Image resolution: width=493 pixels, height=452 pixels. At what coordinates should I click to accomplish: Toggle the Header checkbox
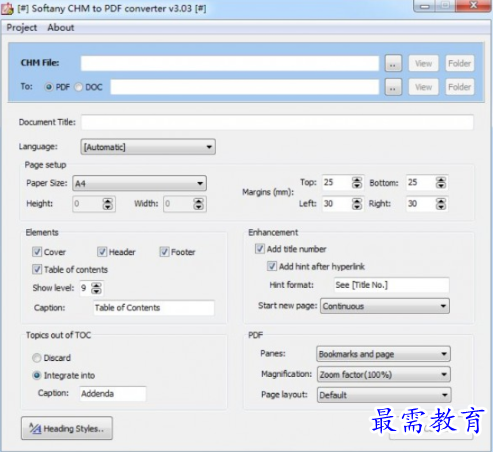click(x=102, y=252)
